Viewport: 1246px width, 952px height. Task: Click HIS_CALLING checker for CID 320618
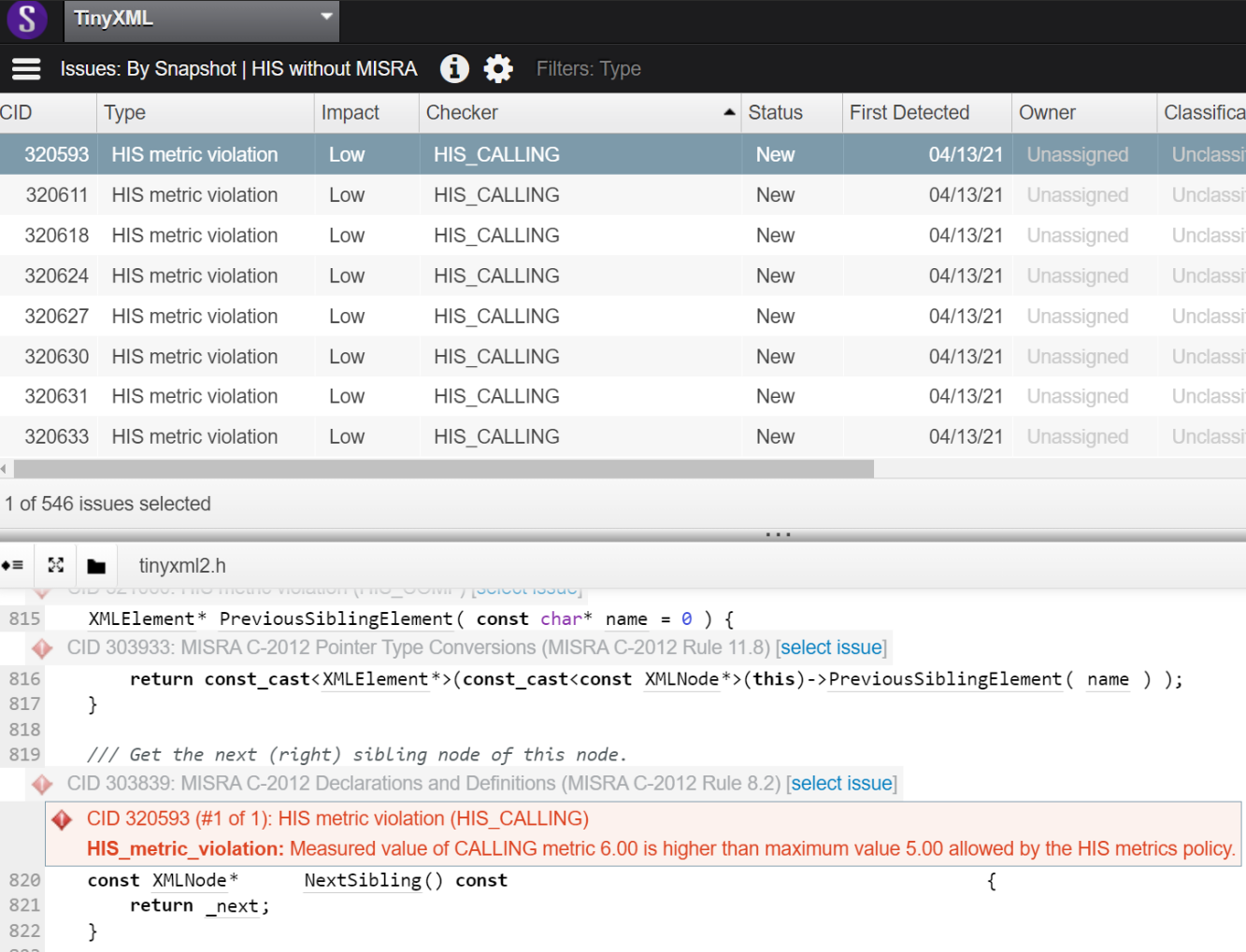[x=496, y=235]
